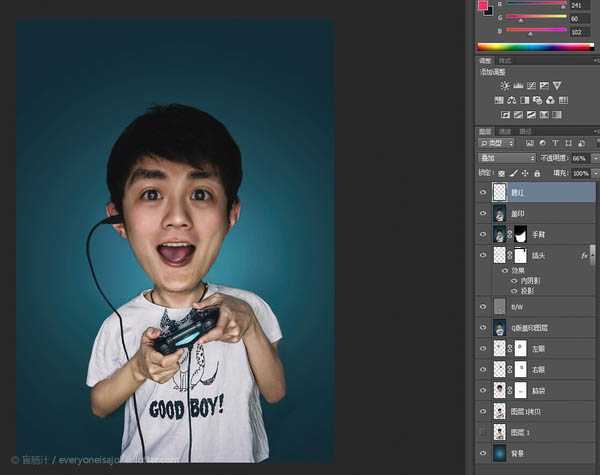Add an Invert adjustment layer

point(505,115)
